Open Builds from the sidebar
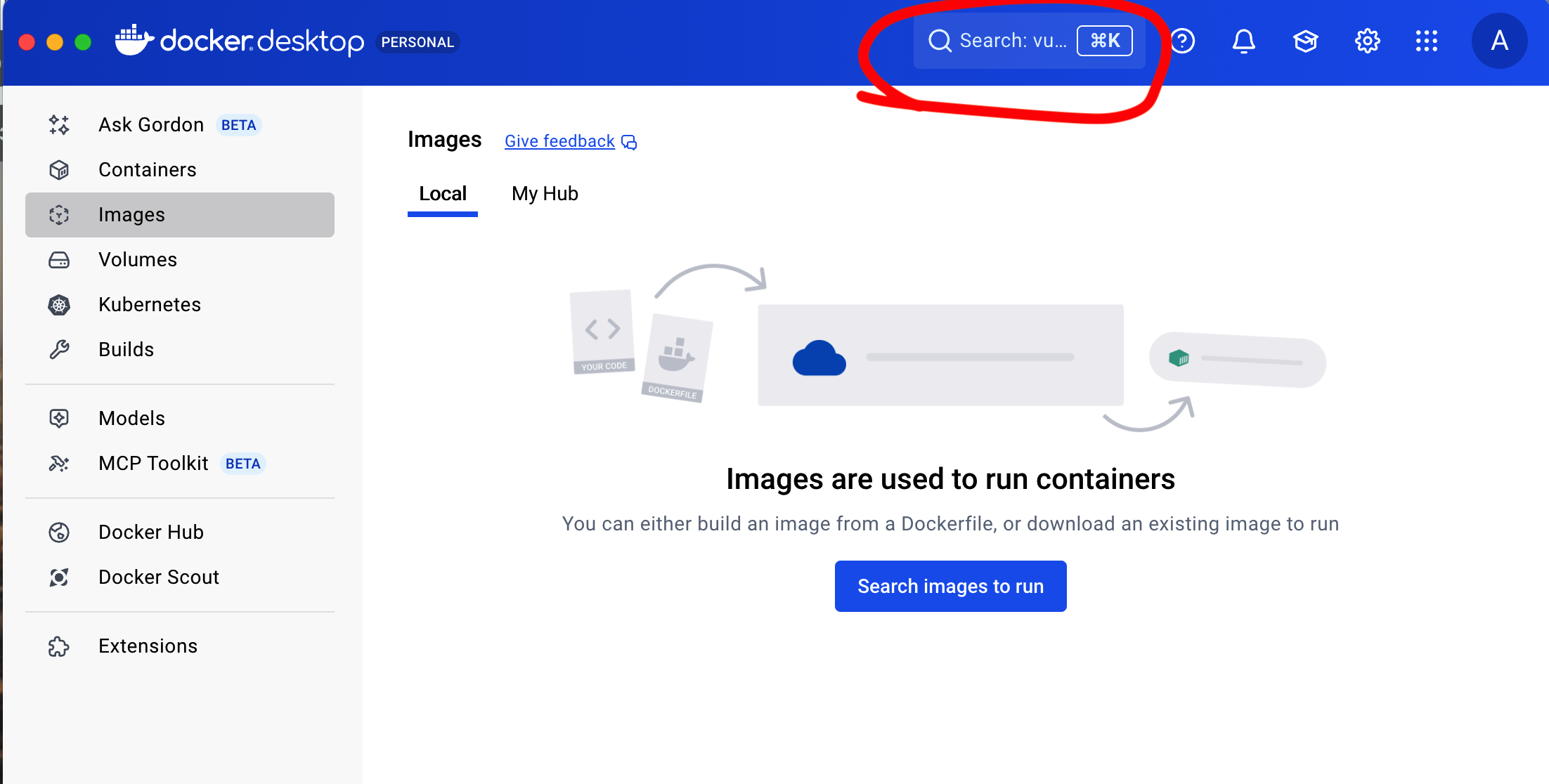1549x784 pixels. point(126,350)
